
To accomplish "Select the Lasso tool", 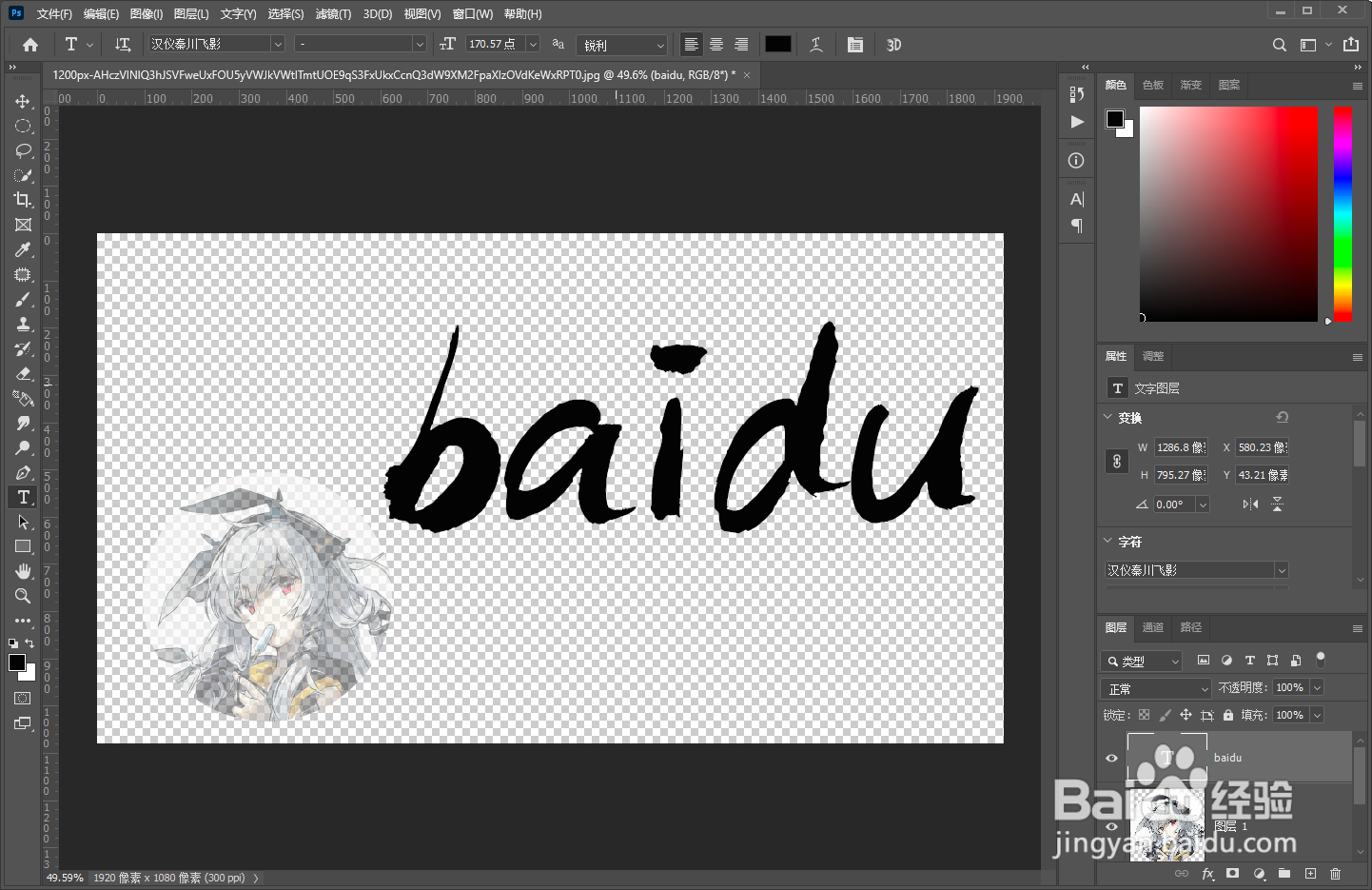I will pos(23,150).
